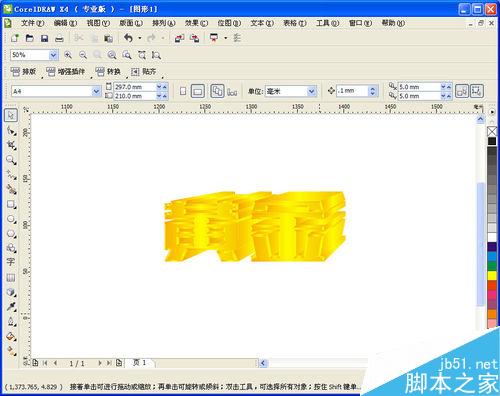
Task: Pick the yellow color swatch
Action: [x=492, y=276]
